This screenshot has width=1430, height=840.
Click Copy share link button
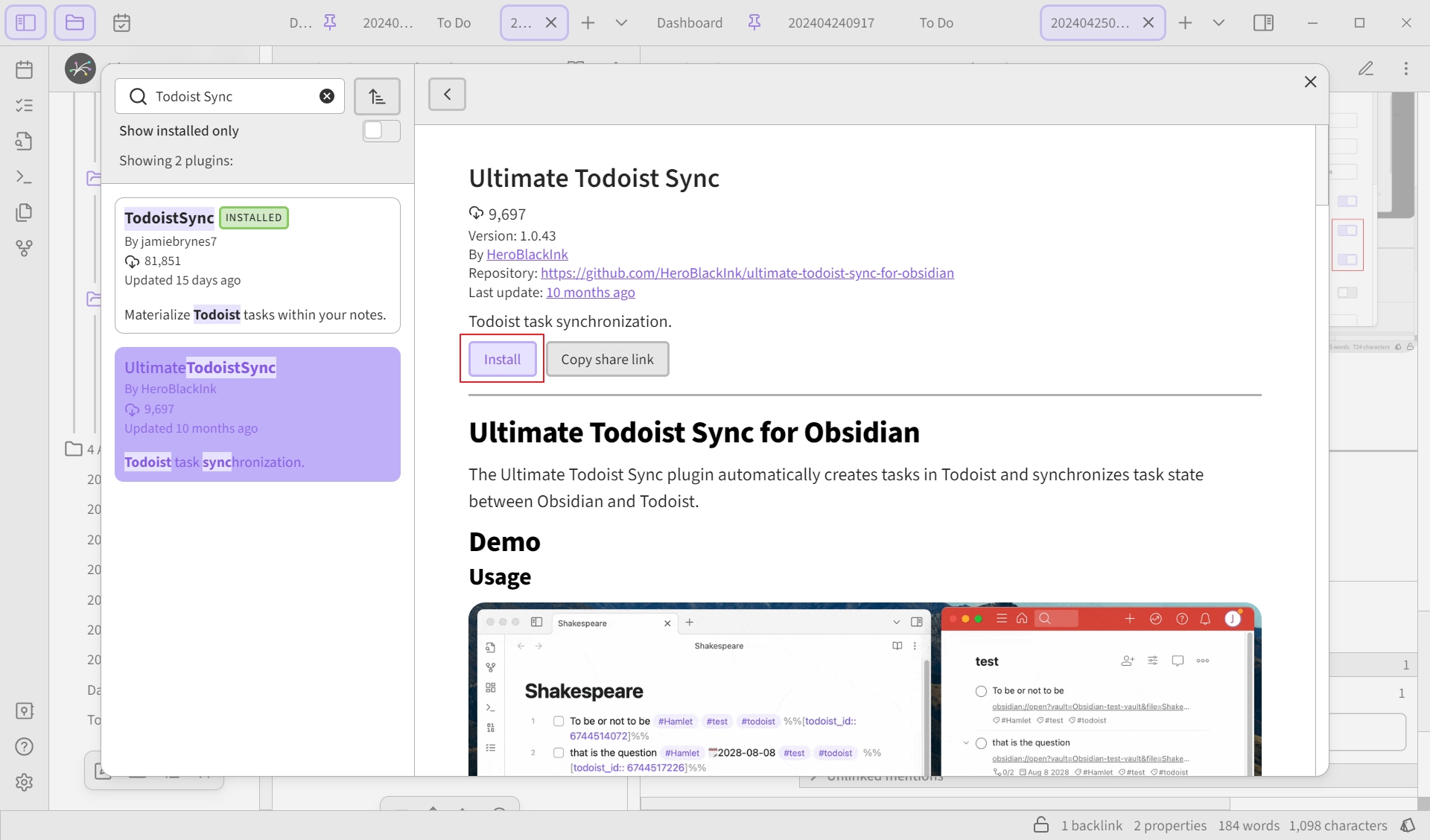(607, 359)
